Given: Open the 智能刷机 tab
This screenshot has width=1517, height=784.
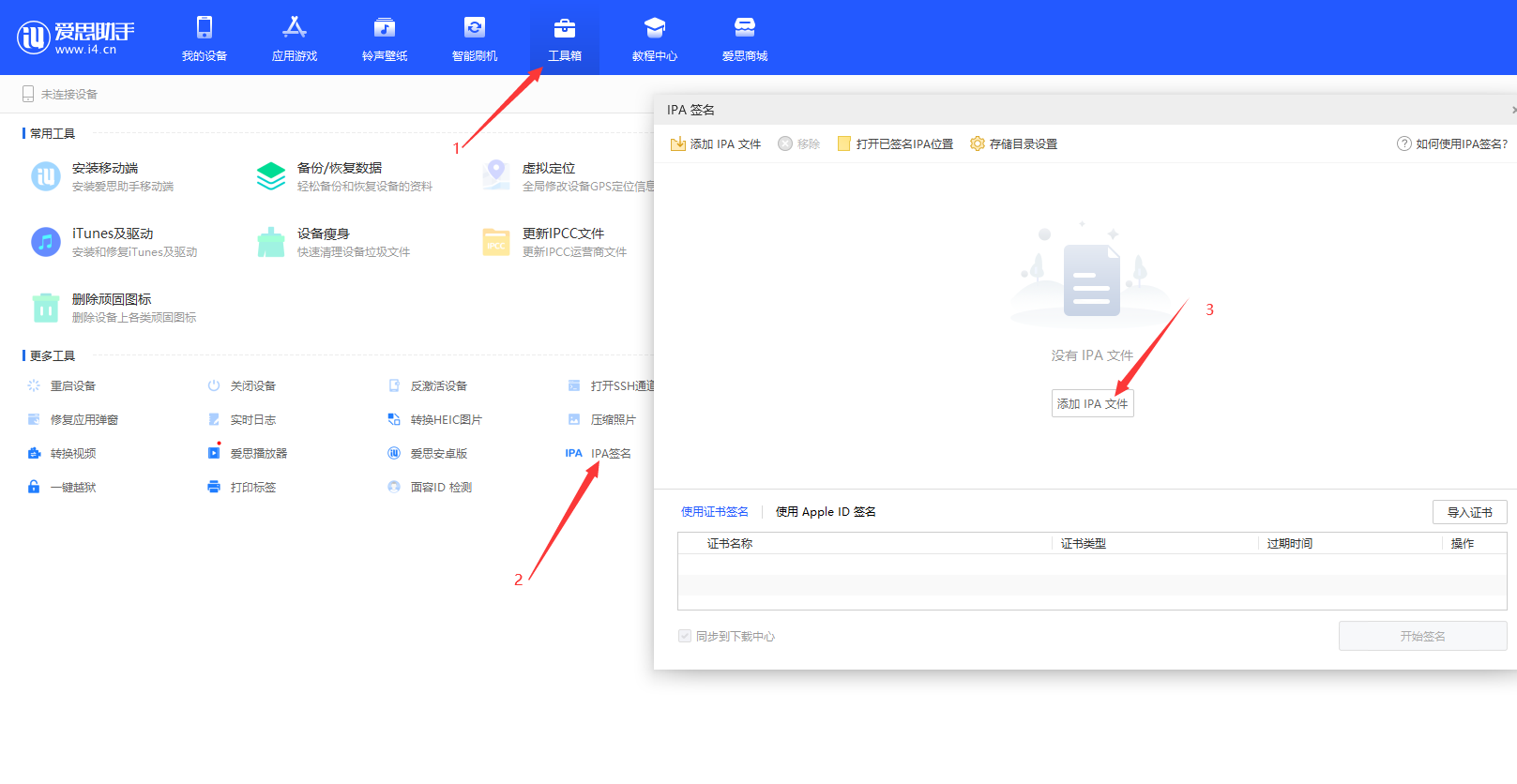Looking at the screenshot, I should pos(475,38).
